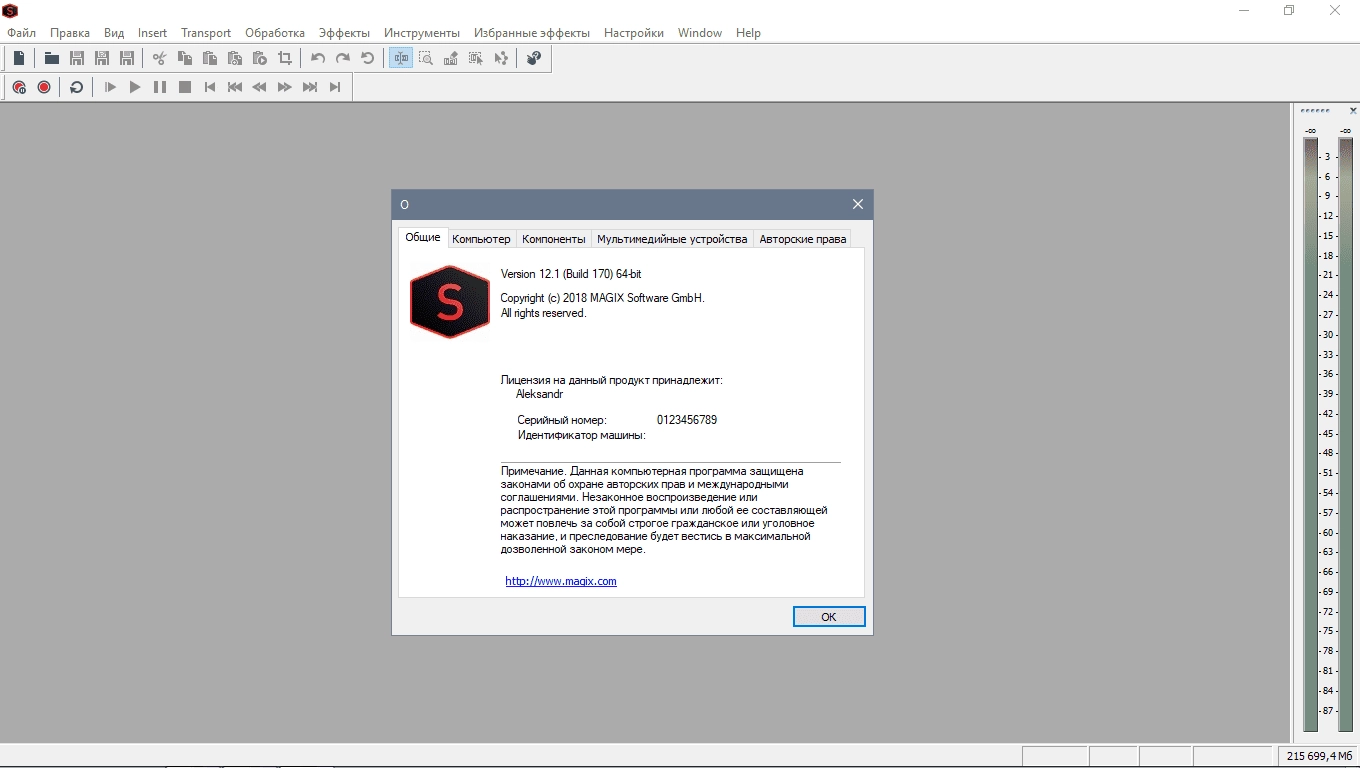
Task: Open a file using the folder icon
Action: point(51,58)
